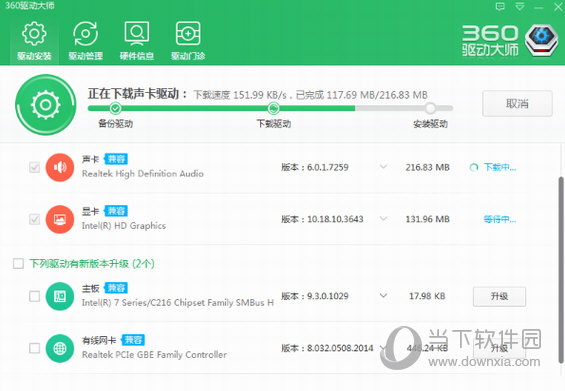This screenshot has height=391, width=565.
Task: Click the 下载中... status link
Action: click(x=499, y=167)
